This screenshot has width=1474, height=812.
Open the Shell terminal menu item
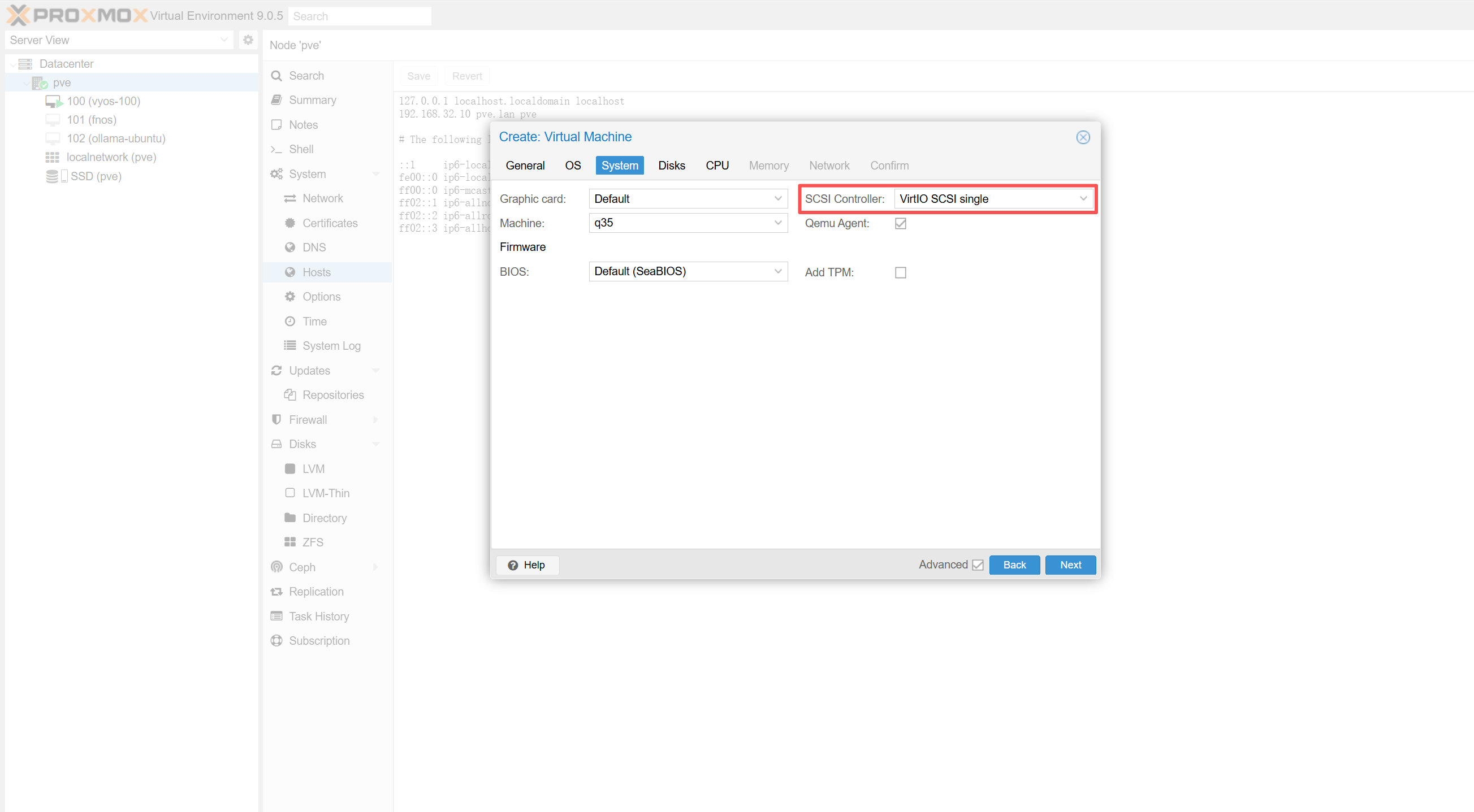point(301,149)
